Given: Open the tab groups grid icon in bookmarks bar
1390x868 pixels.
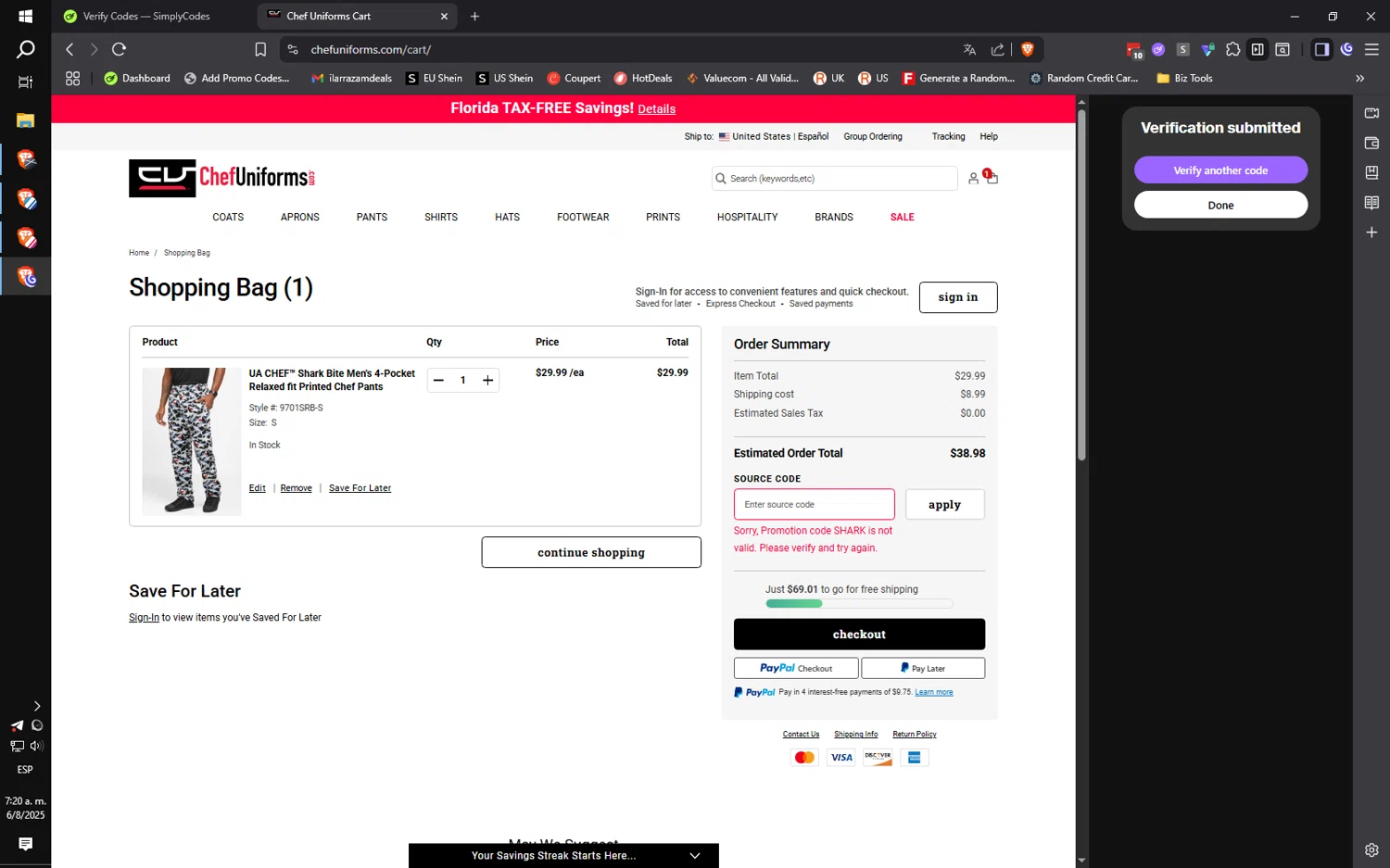Looking at the screenshot, I should pos(72,79).
